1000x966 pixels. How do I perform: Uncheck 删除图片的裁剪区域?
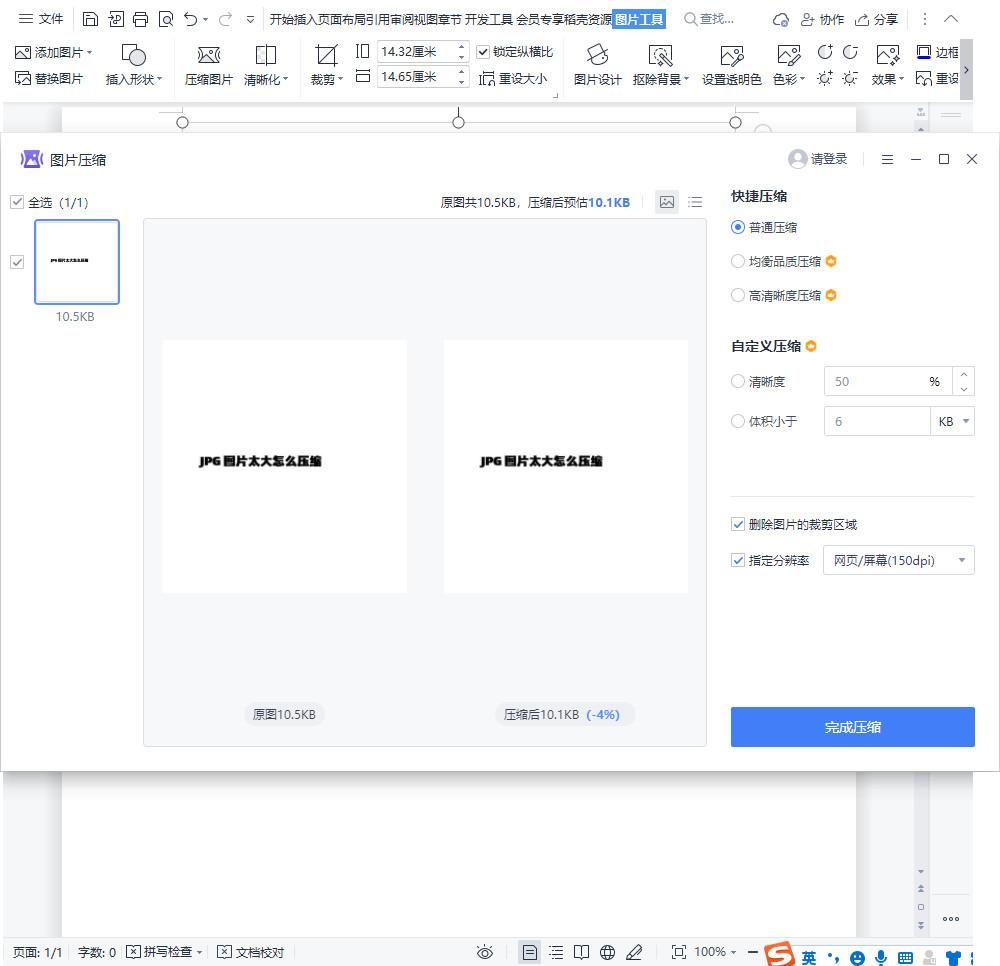click(x=737, y=524)
